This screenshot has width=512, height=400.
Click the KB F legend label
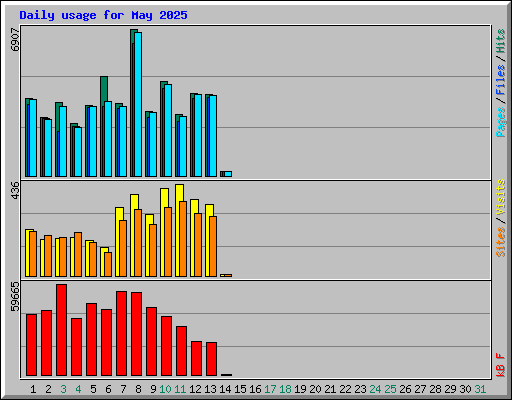[x=501, y=365]
